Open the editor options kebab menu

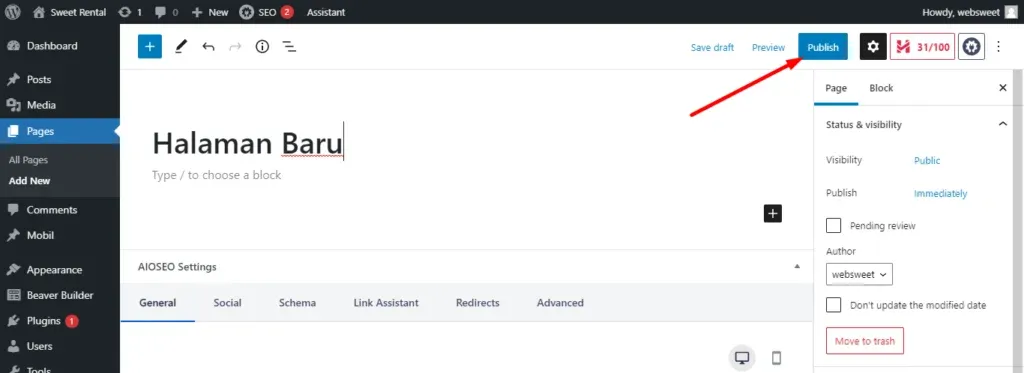pyautogui.click(x=998, y=47)
